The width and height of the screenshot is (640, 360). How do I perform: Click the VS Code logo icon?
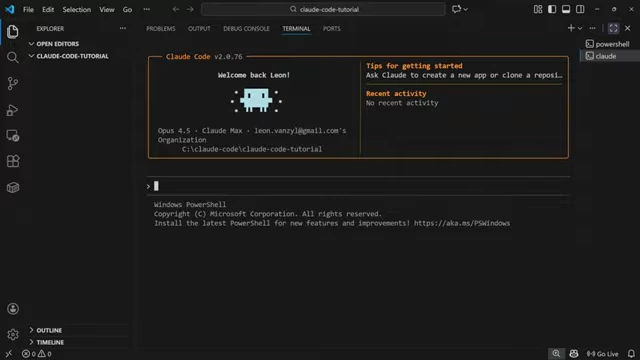(9, 9)
